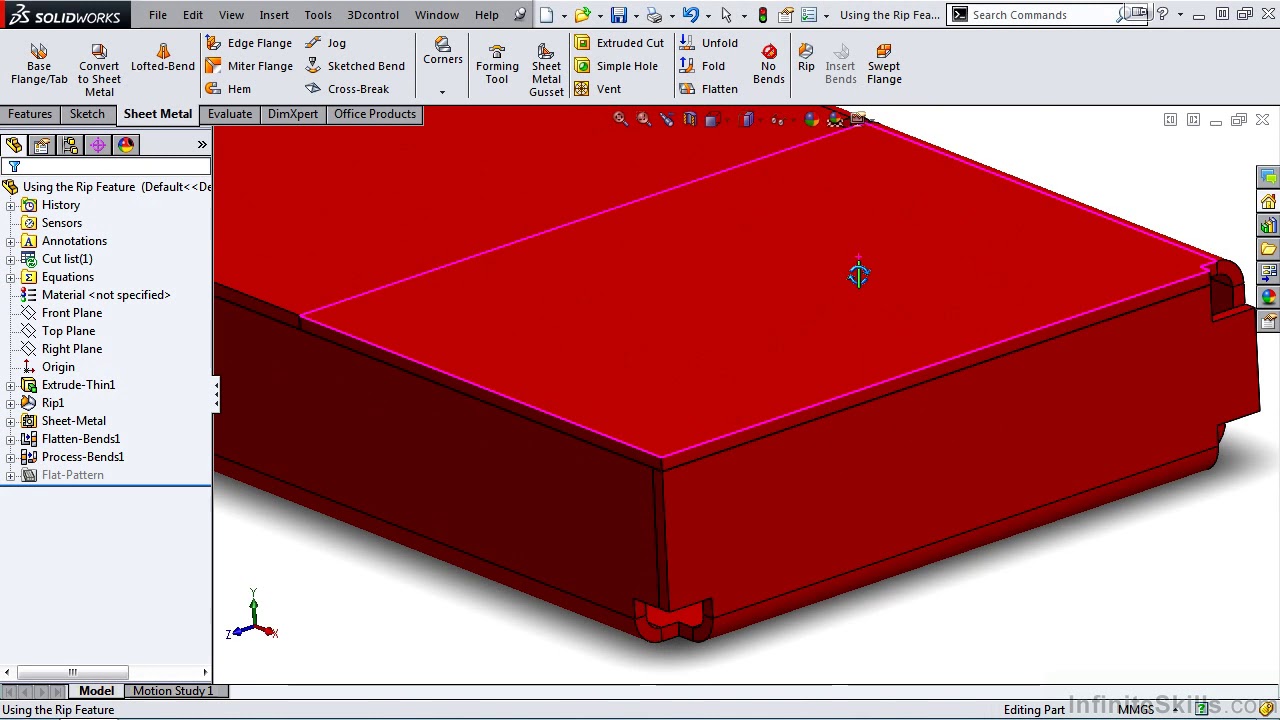Click the Save toolbar icon
Screen dimensions: 1280x720
pos(618,15)
